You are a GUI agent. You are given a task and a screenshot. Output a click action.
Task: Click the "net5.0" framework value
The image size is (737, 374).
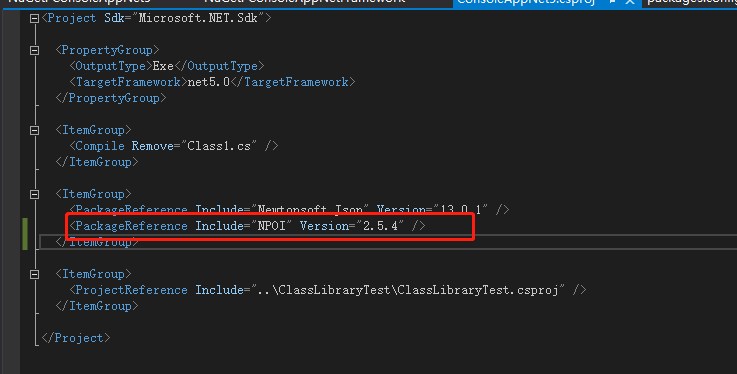coord(209,82)
